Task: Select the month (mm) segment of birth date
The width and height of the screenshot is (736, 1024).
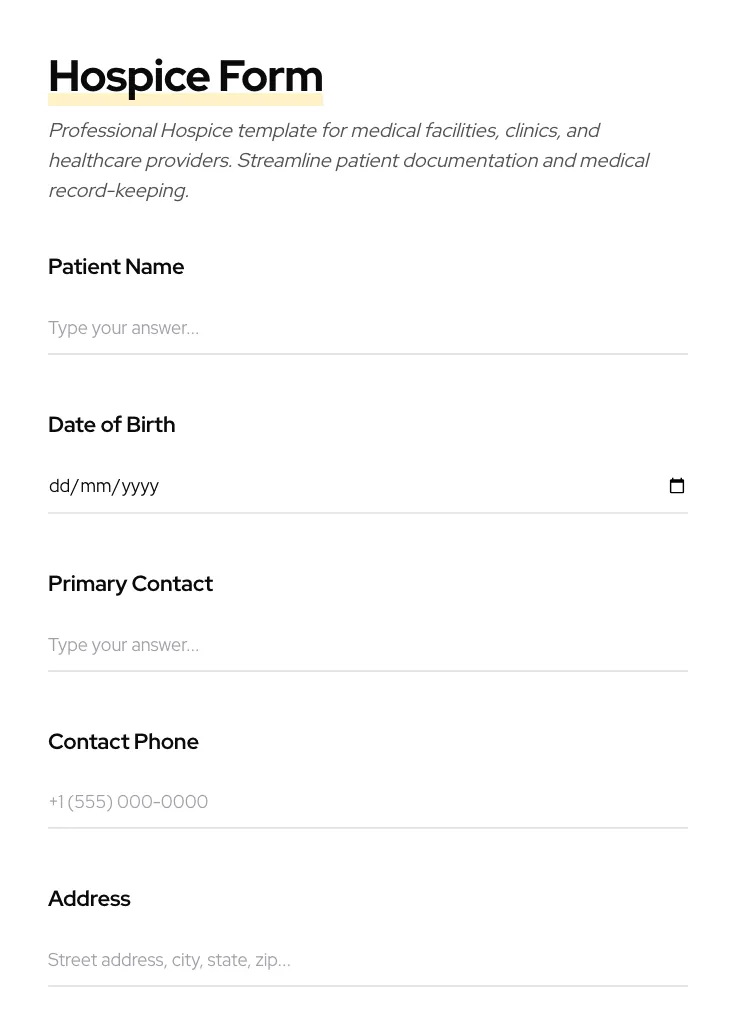Action: pos(95,486)
